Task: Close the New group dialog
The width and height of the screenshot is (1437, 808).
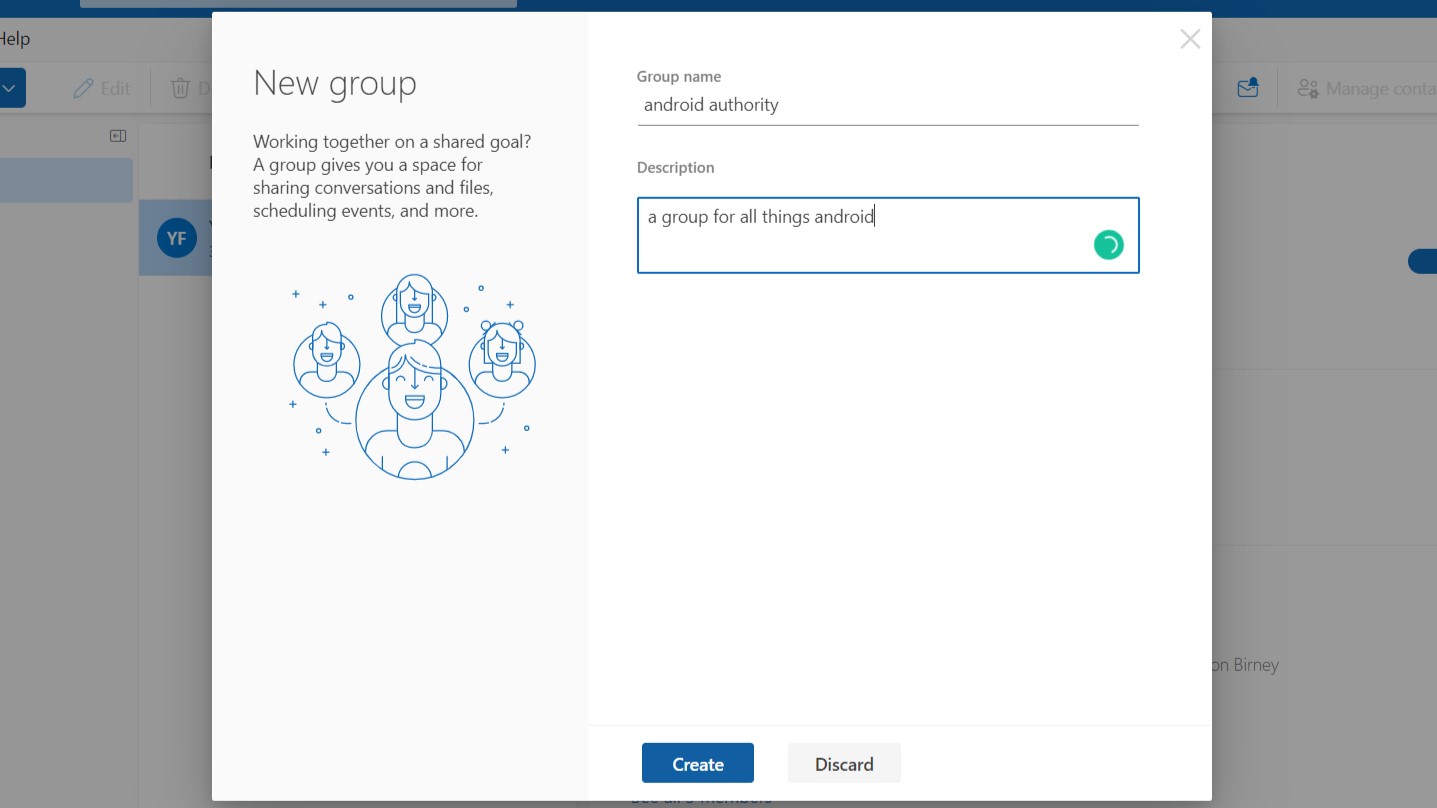Action: tap(1189, 39)
